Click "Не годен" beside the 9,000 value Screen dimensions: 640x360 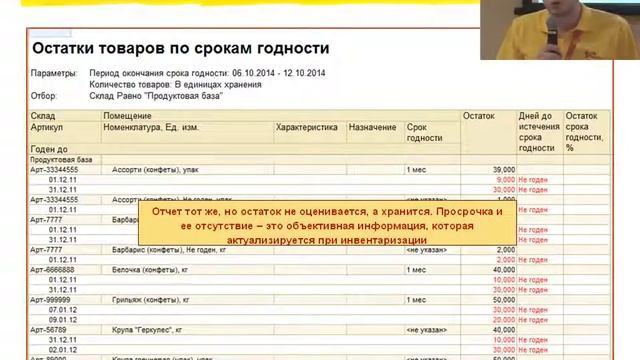click(533, 180)
